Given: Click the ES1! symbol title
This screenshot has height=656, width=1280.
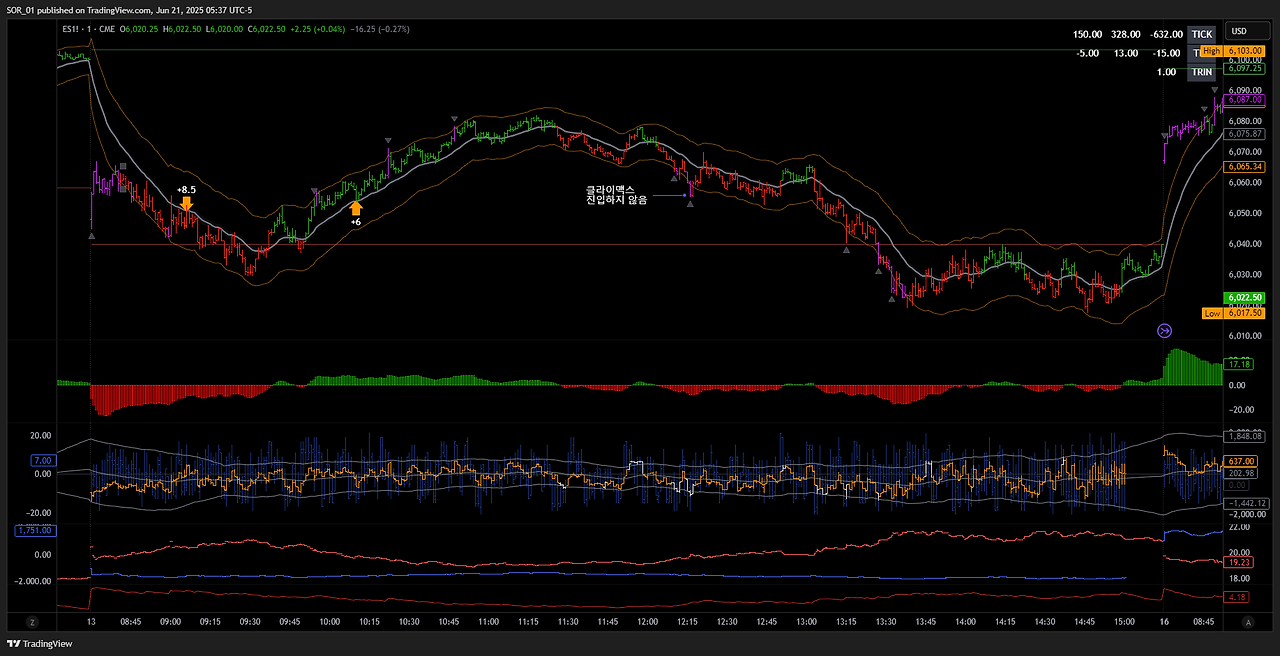Looking at the screenshot, I should pyautogui.click(x=72, y=29).
